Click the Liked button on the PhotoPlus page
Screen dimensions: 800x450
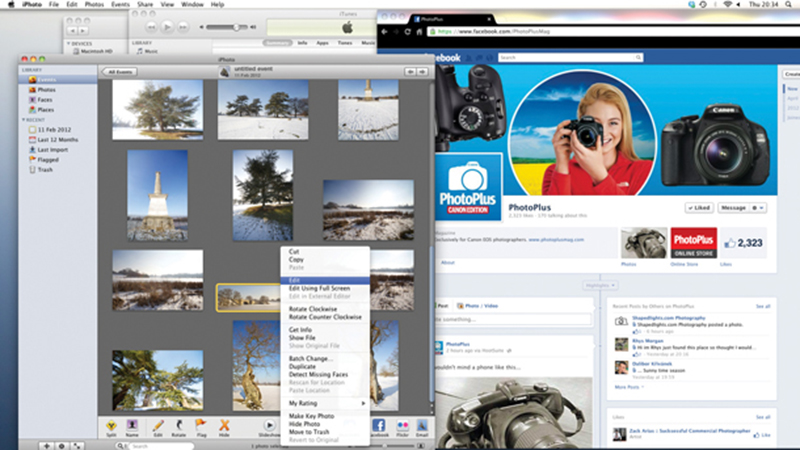tap(699, 208)
